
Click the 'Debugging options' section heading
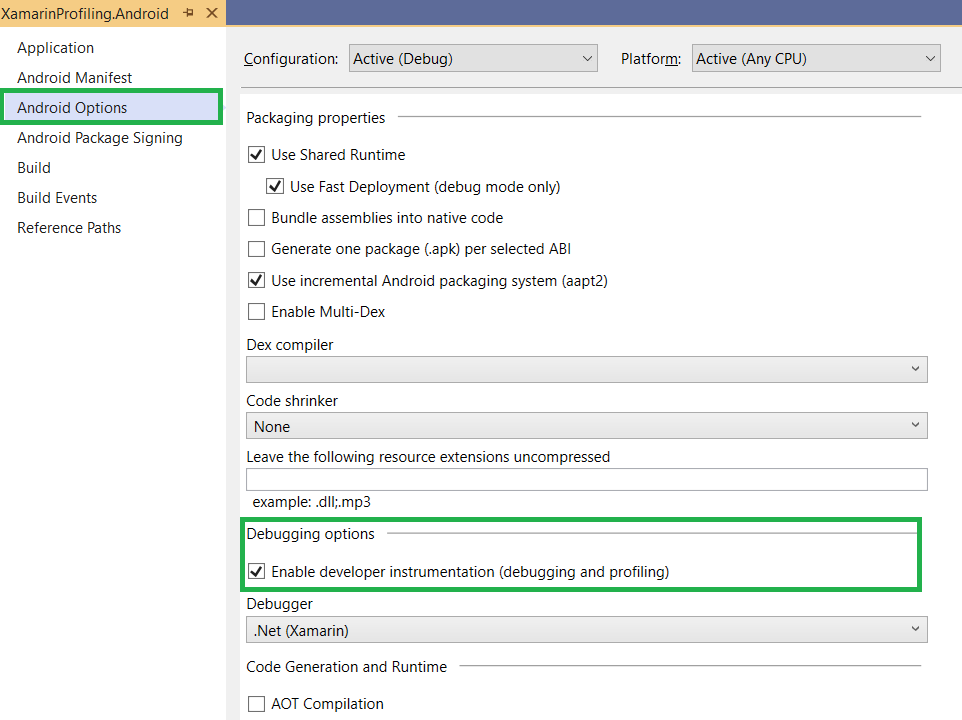pos(310,534)
